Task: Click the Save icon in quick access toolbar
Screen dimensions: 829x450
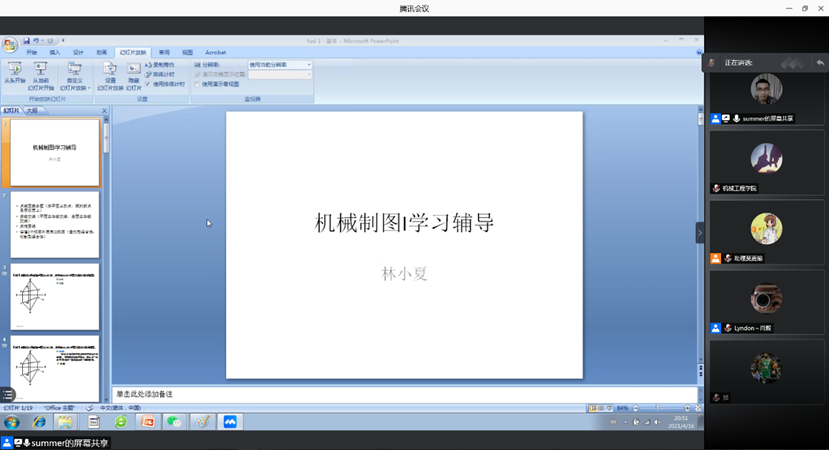Action: [27, 41]
